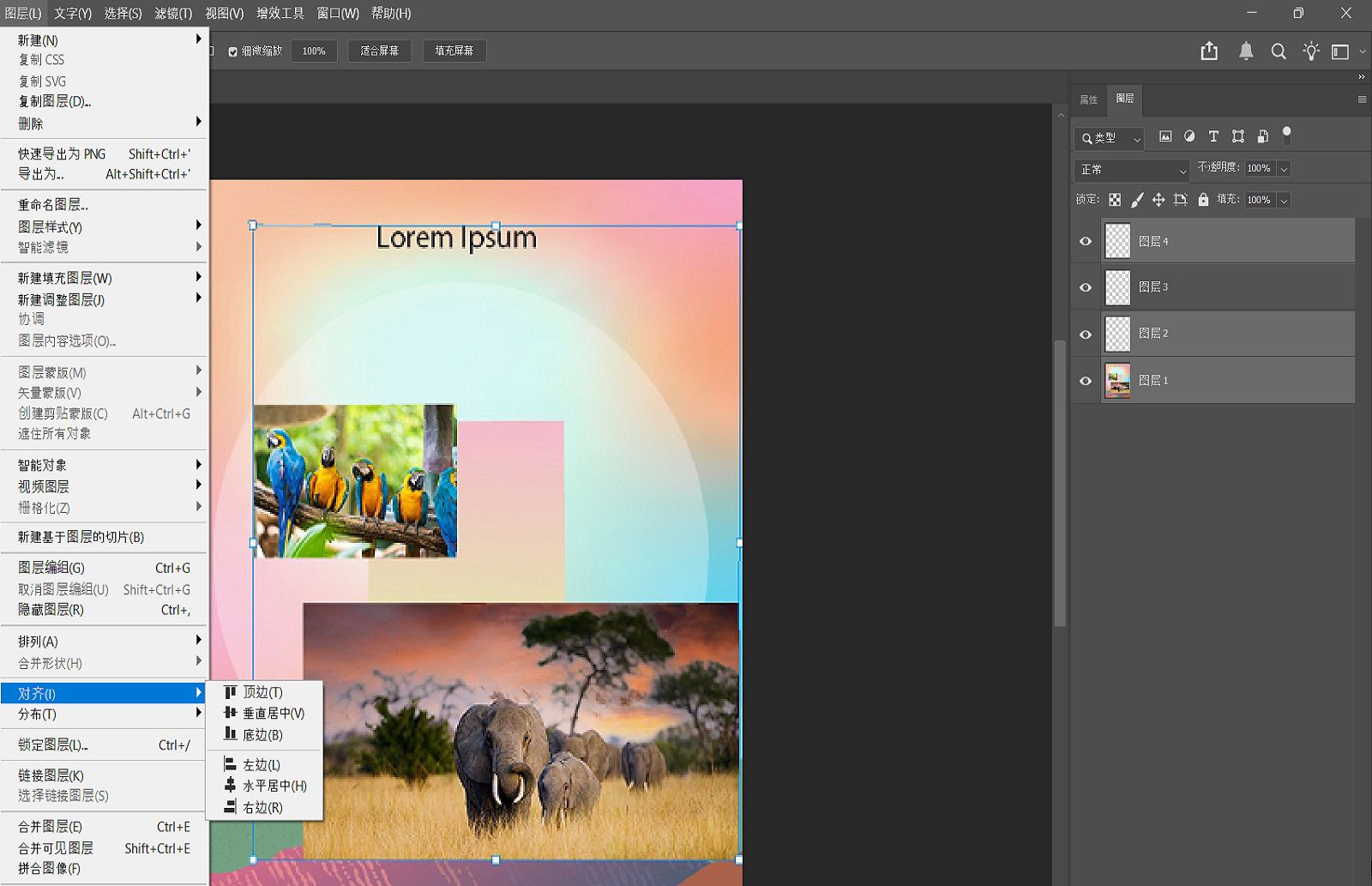
Task: Hide 图层 4 using its eye icon
Action: point(1086,241)
